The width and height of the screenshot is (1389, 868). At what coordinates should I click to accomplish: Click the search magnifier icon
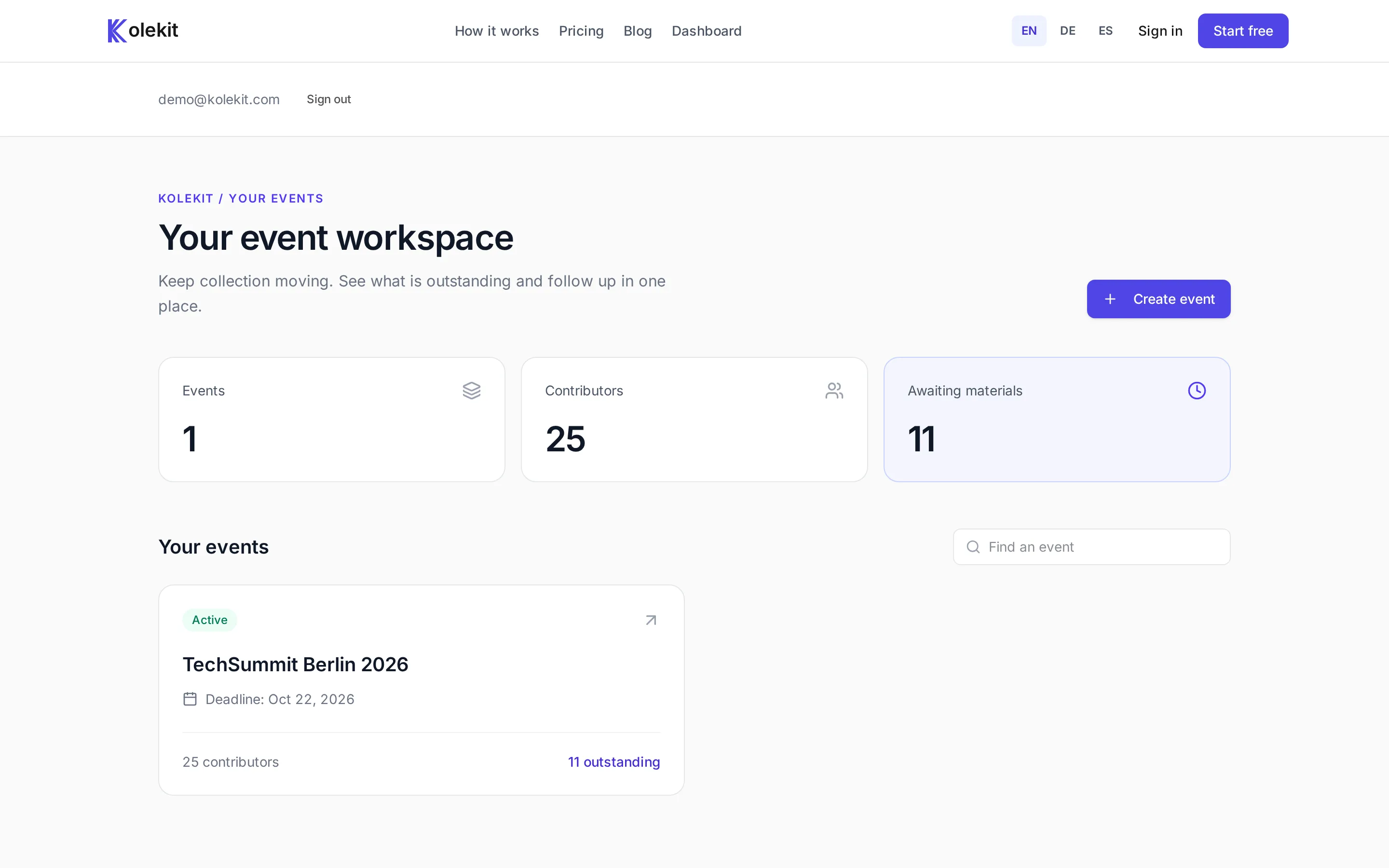(x=973, y=546)
